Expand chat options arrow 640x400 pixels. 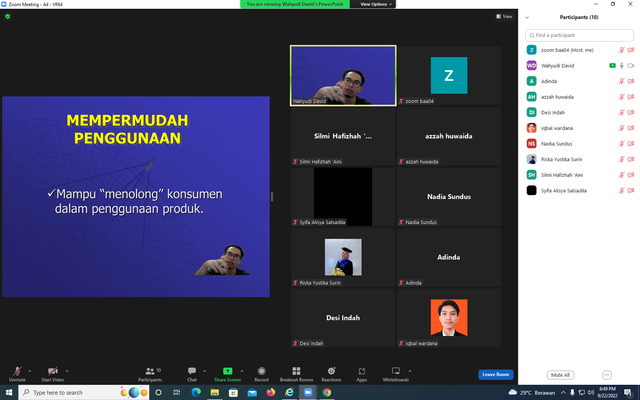pos(204,371)
